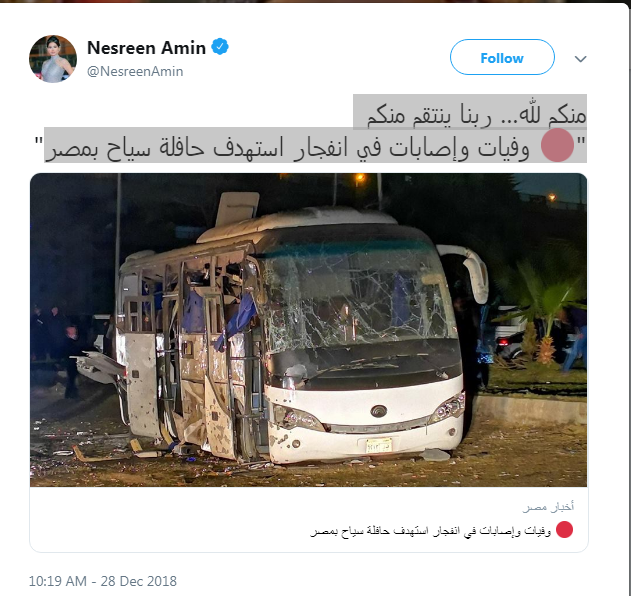Image resolution: width=631 pixels, height=596 pixels.
Task: Click the orange street lamp in the photo
Action: click(360, 177)
